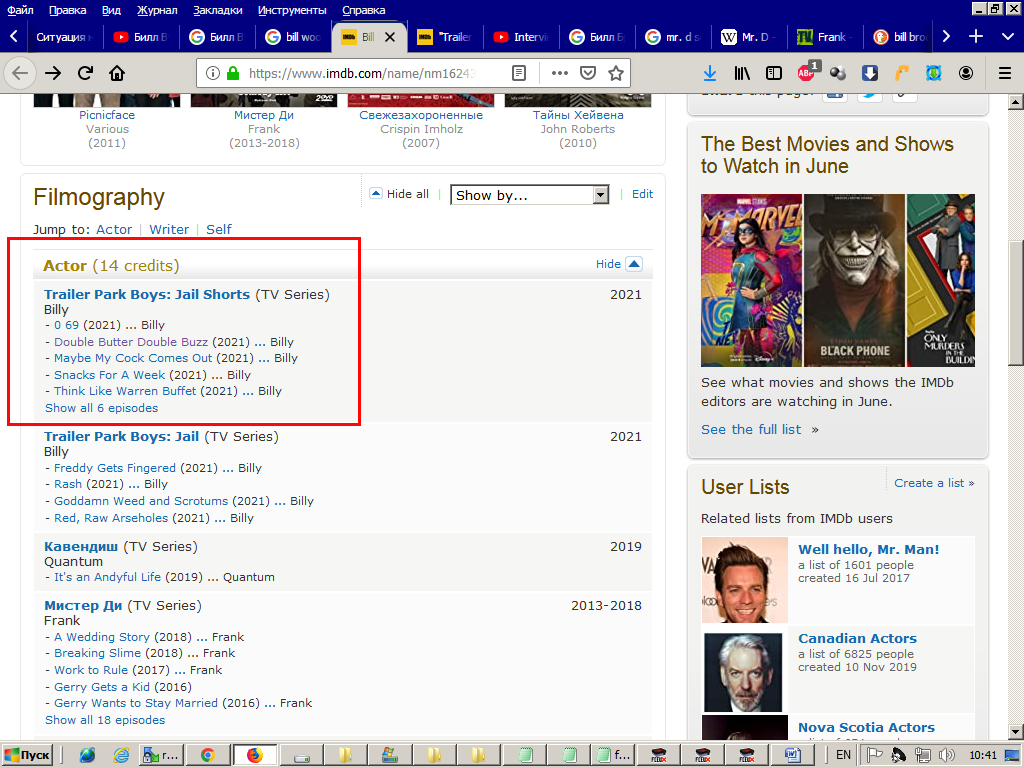Save page to Pocket icon
Image resolution: width=1024 pixels, height=768 pixels.
coord(589,73)
